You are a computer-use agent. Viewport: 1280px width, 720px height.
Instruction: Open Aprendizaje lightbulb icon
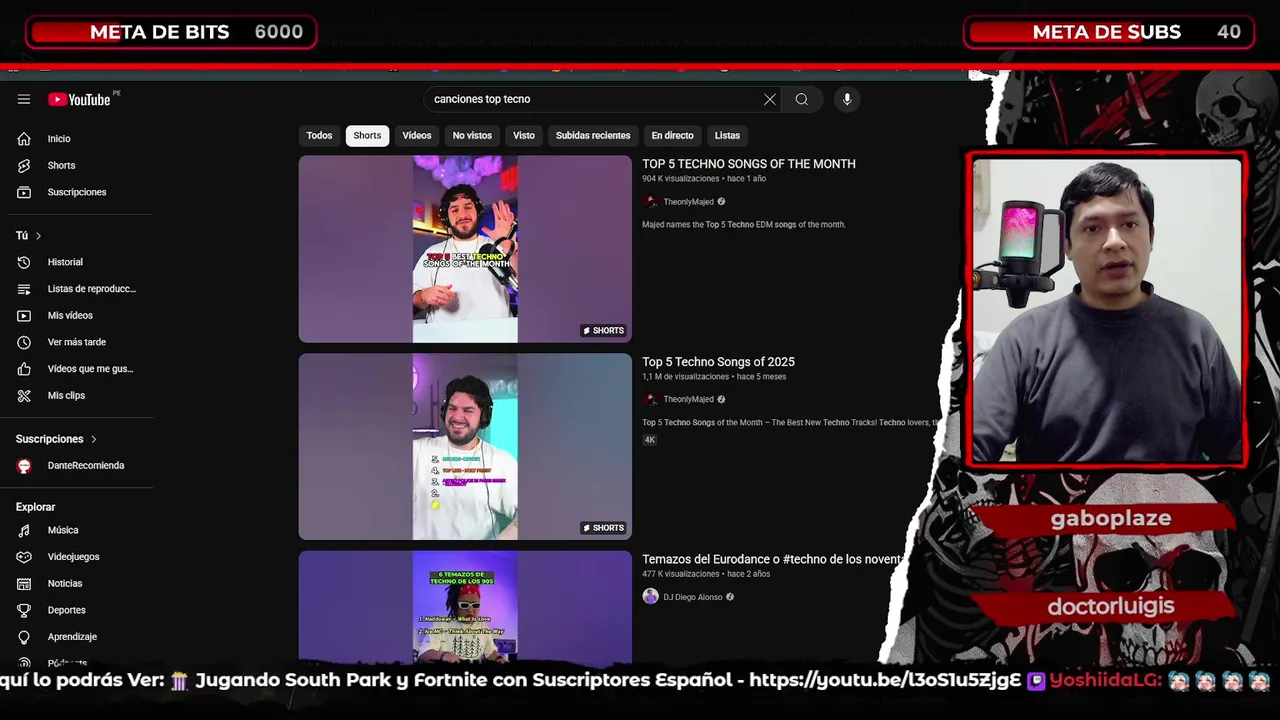pyautogui.click(x=24, y=637)
